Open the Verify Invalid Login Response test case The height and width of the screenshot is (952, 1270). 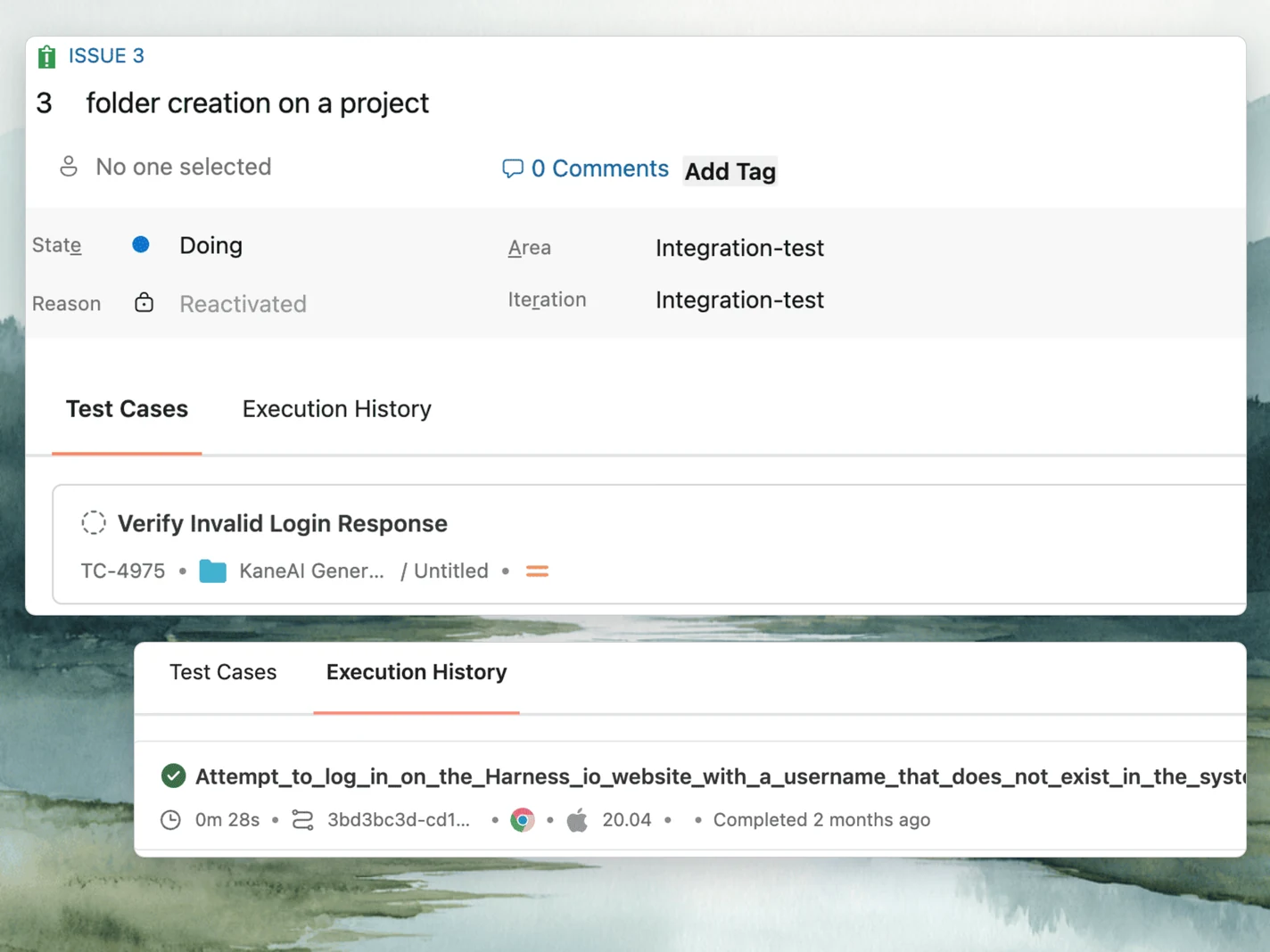(x=283, y=523)
